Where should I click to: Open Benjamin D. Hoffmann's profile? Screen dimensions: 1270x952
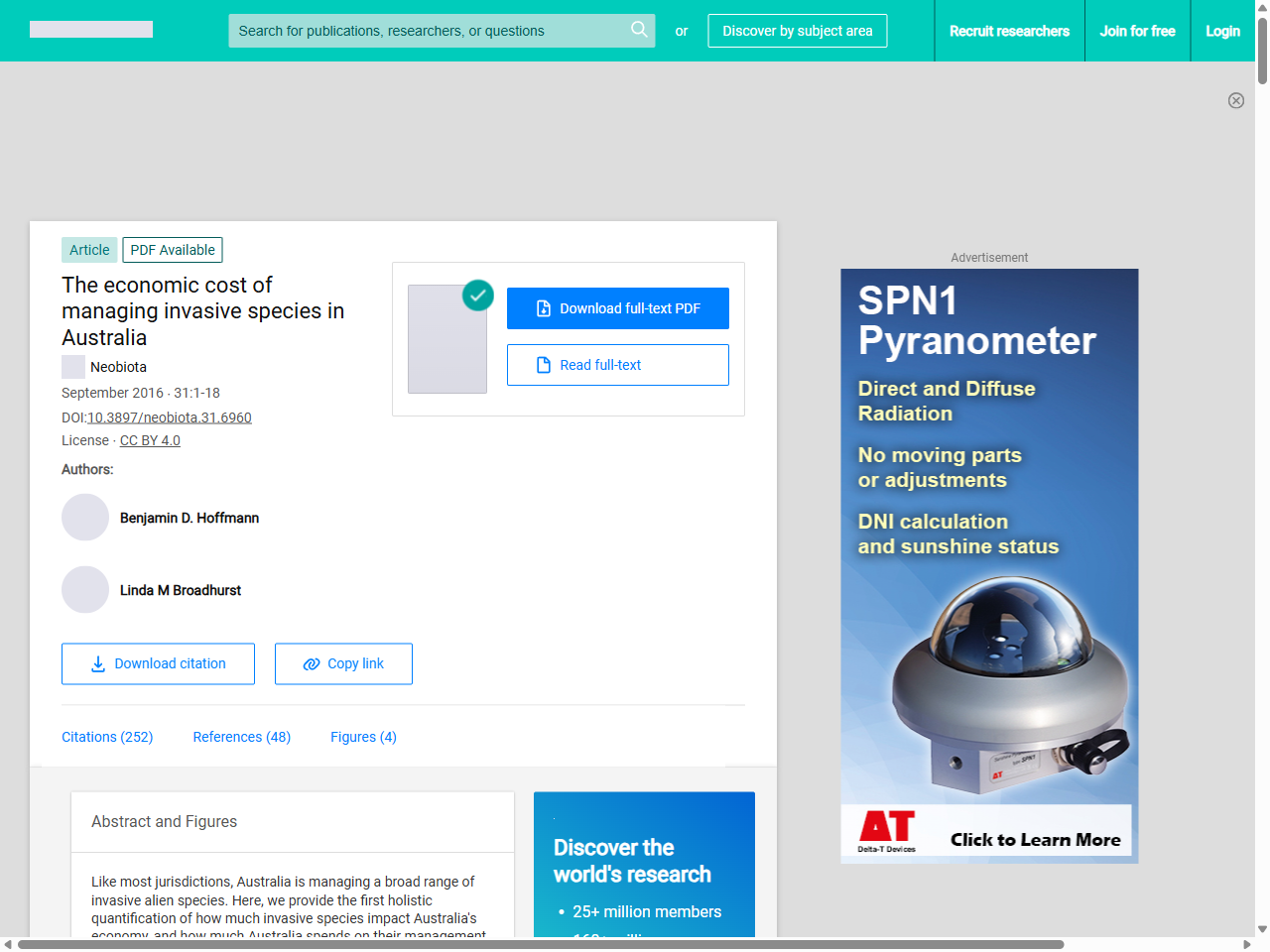(x=190, y=518)
